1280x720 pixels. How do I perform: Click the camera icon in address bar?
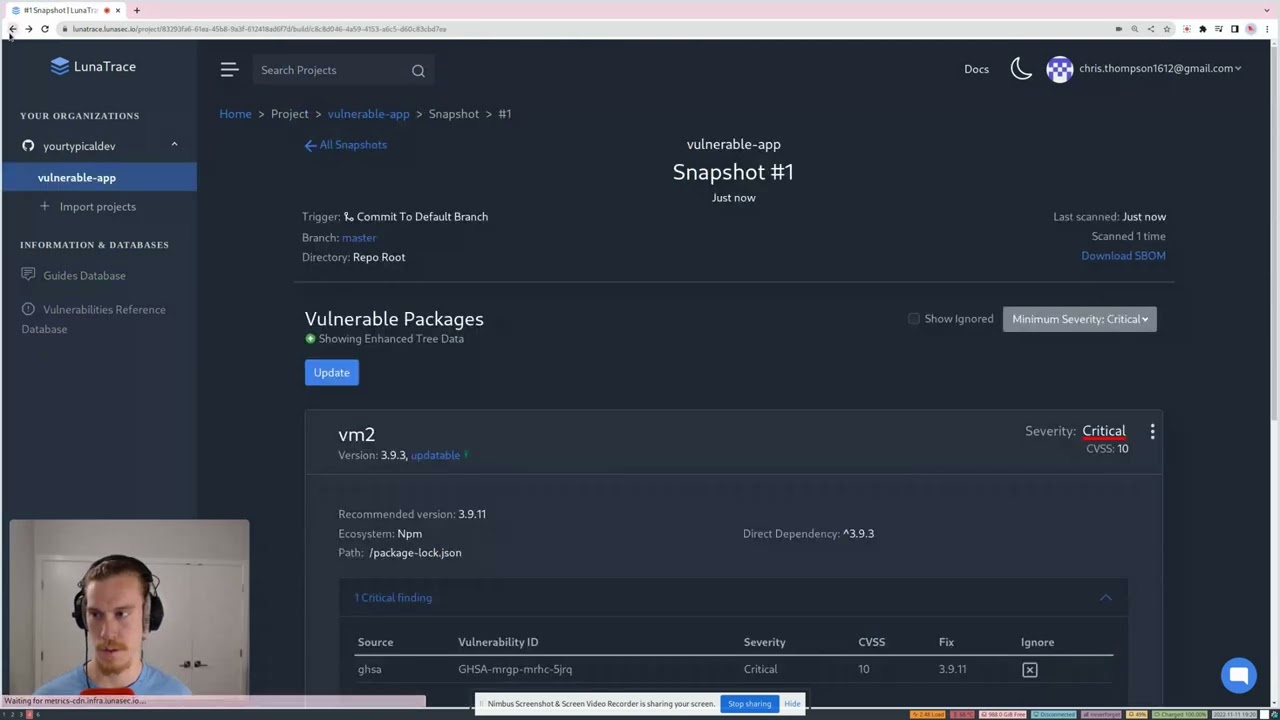1118,29
